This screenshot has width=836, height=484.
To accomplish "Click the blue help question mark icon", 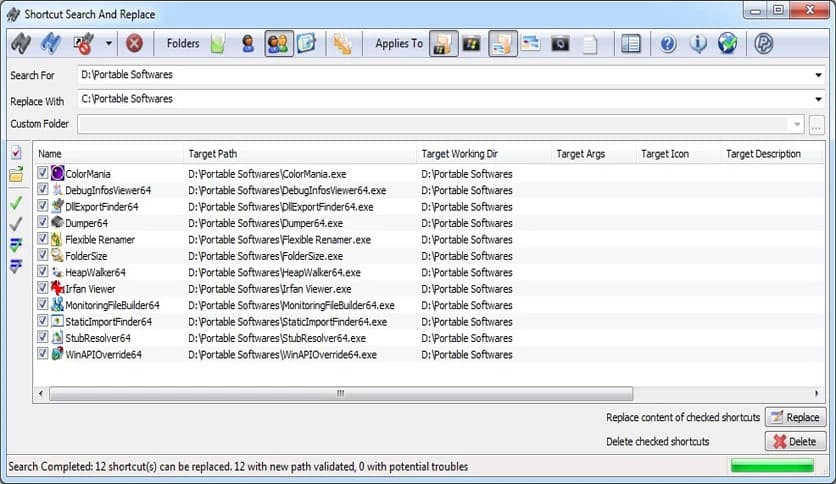I will [668, 44].
